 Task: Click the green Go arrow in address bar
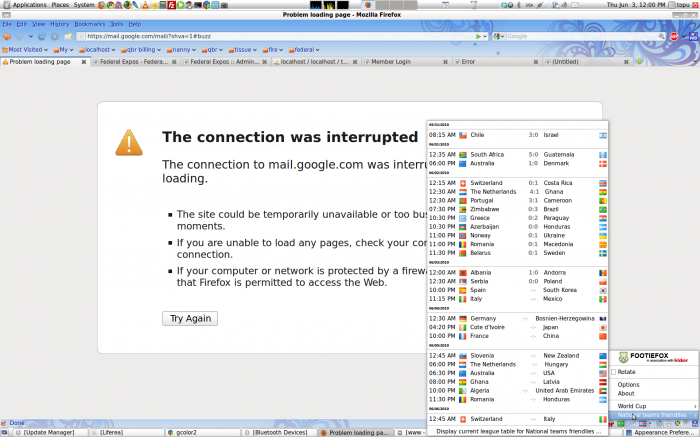pyautogui.click(x=479, y=37)
